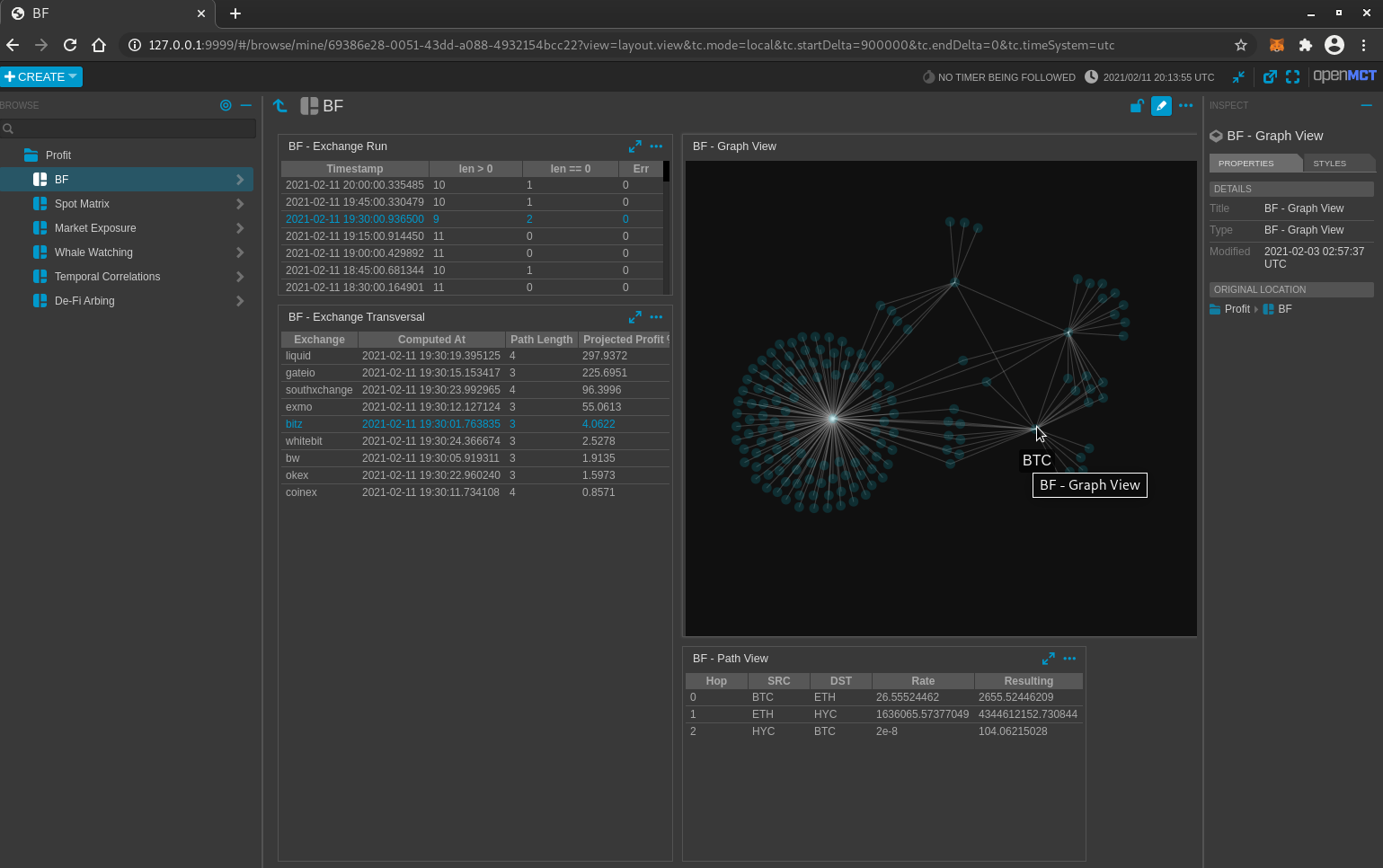Select the liquid exchange row
Screen dimensions: 1383x868
click(475, 356)
